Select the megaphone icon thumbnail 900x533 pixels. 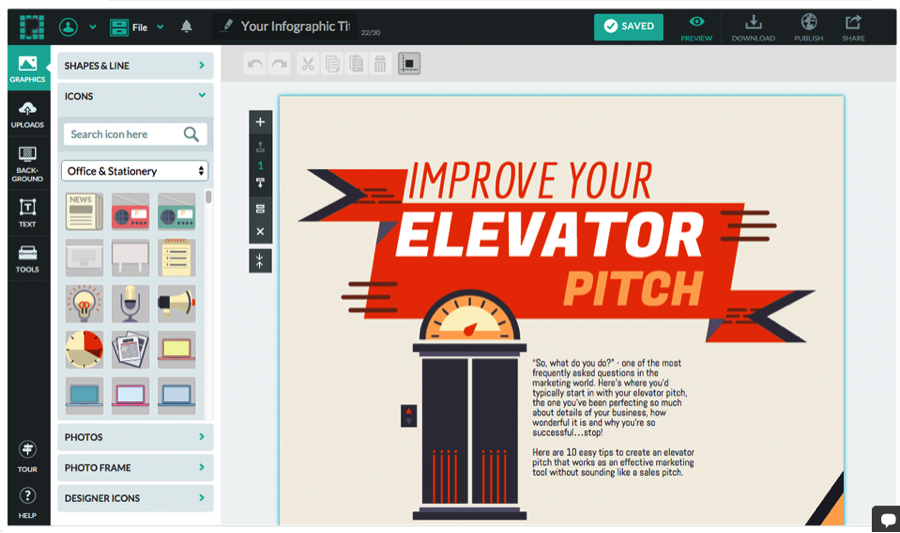pyautogui.click(x=176, y=303)
